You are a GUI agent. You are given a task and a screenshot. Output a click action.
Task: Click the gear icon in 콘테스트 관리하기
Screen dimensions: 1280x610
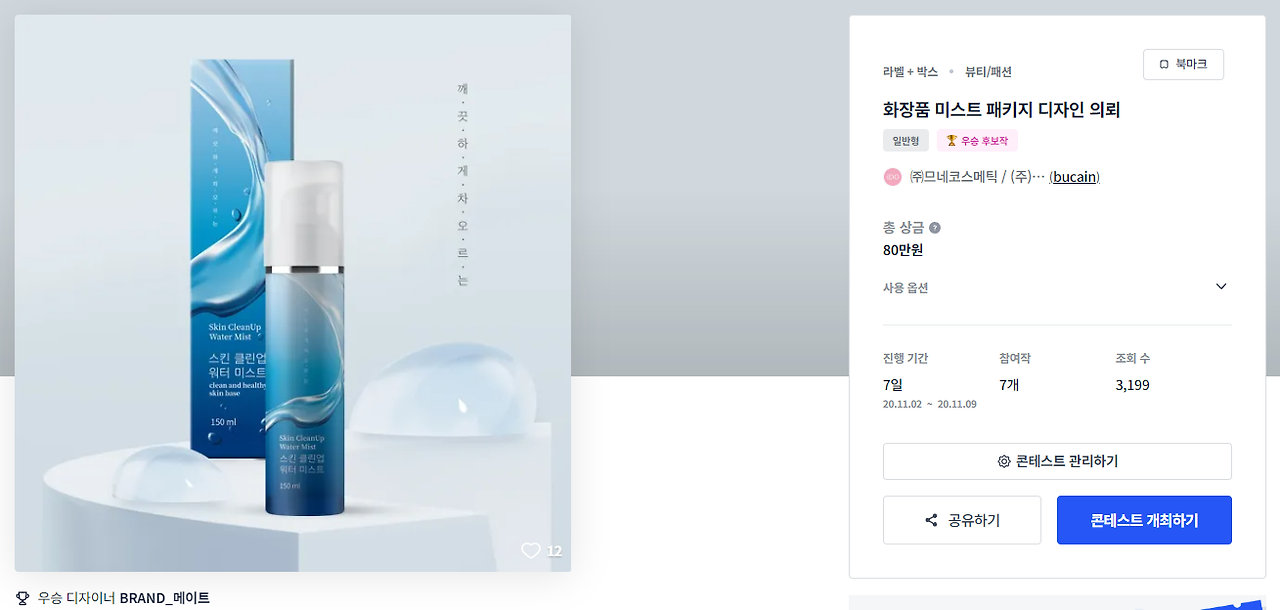point(1004,462)
